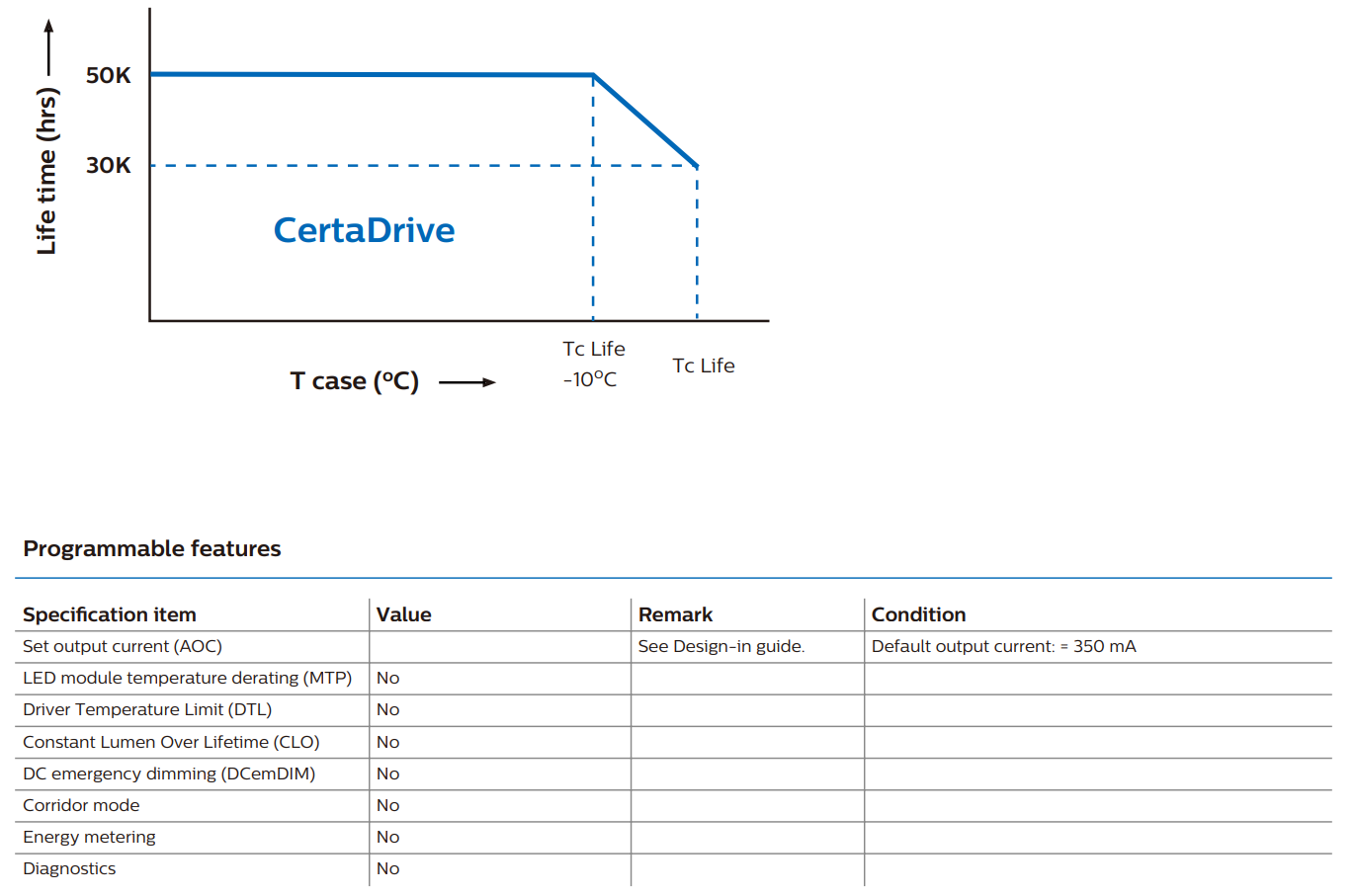1356x896 pixels.
Task: Click the 'CertaDrive' chart label
Action: tap(365, 230)
